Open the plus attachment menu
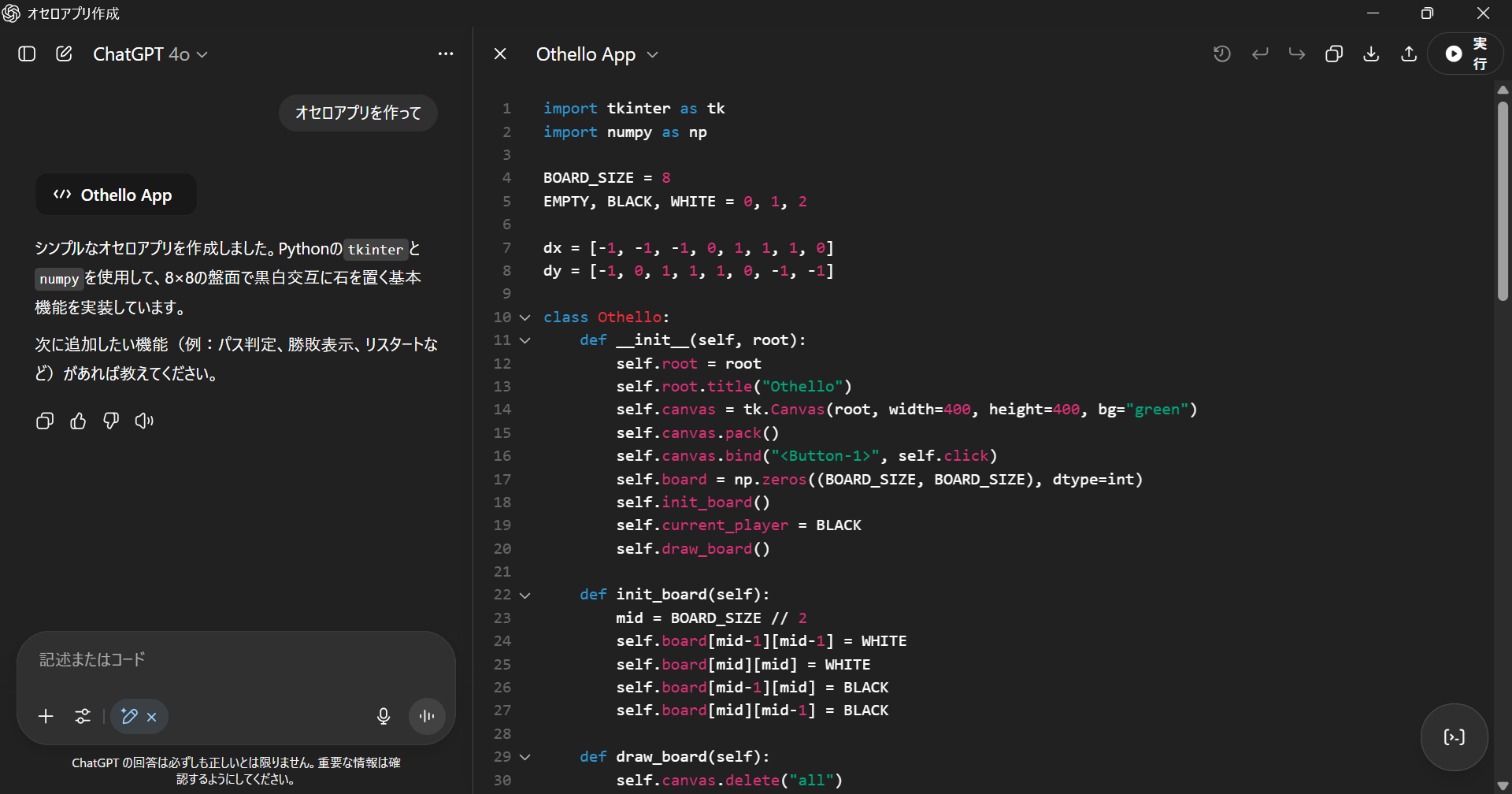Image resolution: width=1512 pixels, height=794 pixels. pos(46,716)
